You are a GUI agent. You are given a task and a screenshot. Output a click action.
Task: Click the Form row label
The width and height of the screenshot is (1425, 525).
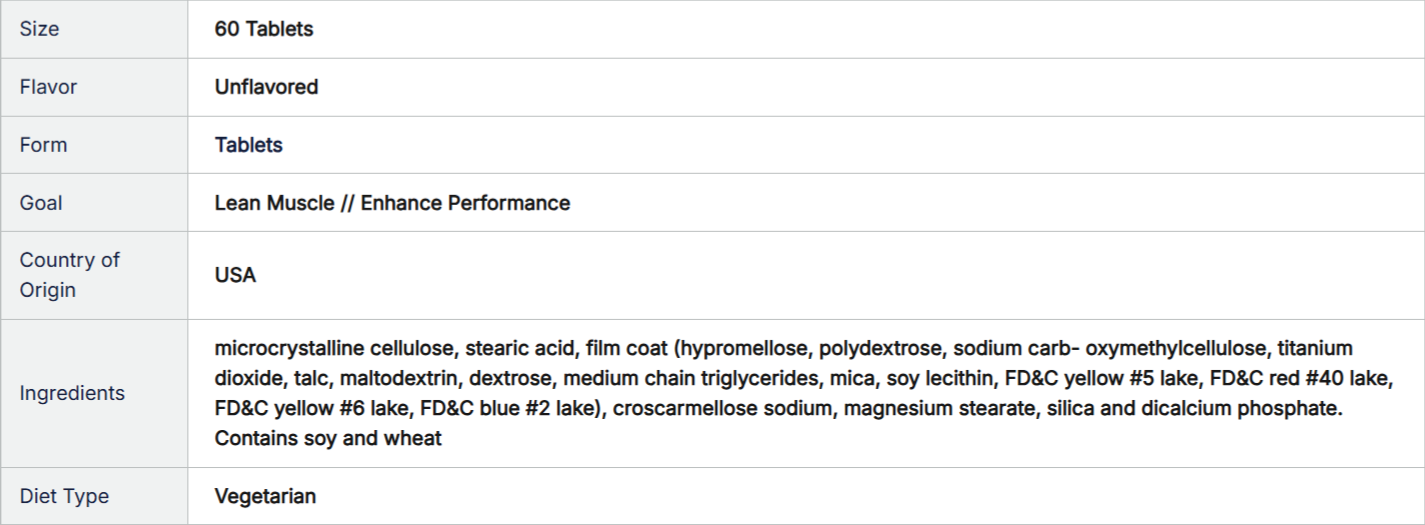[43, 145]
